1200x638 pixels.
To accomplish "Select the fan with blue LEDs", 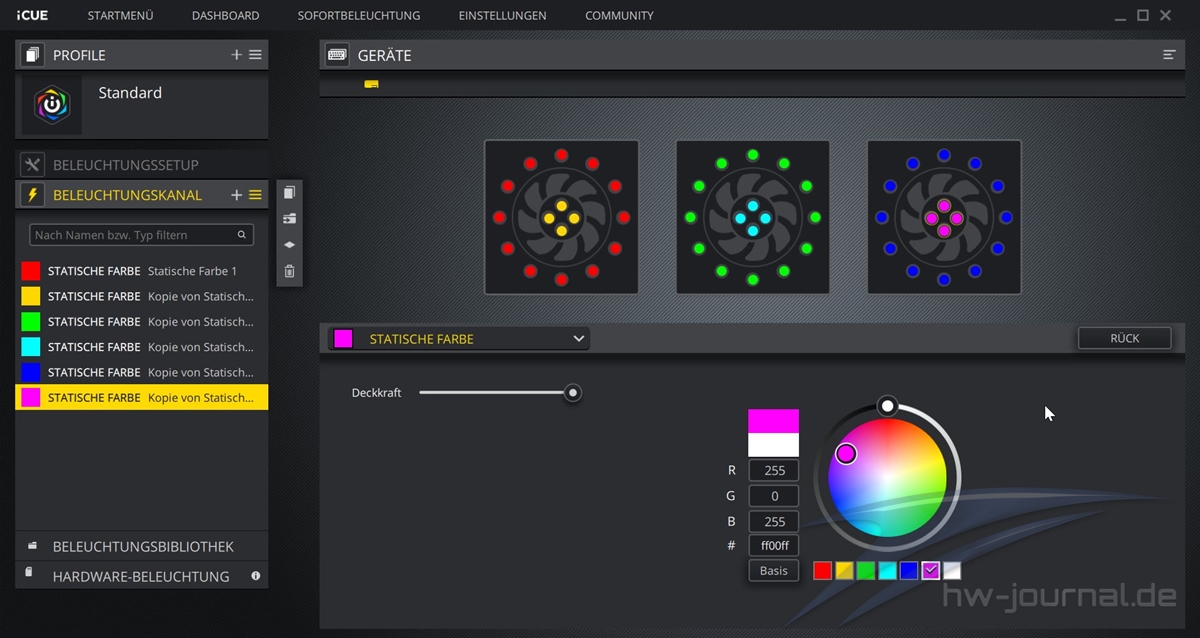I will coord(944,217).
